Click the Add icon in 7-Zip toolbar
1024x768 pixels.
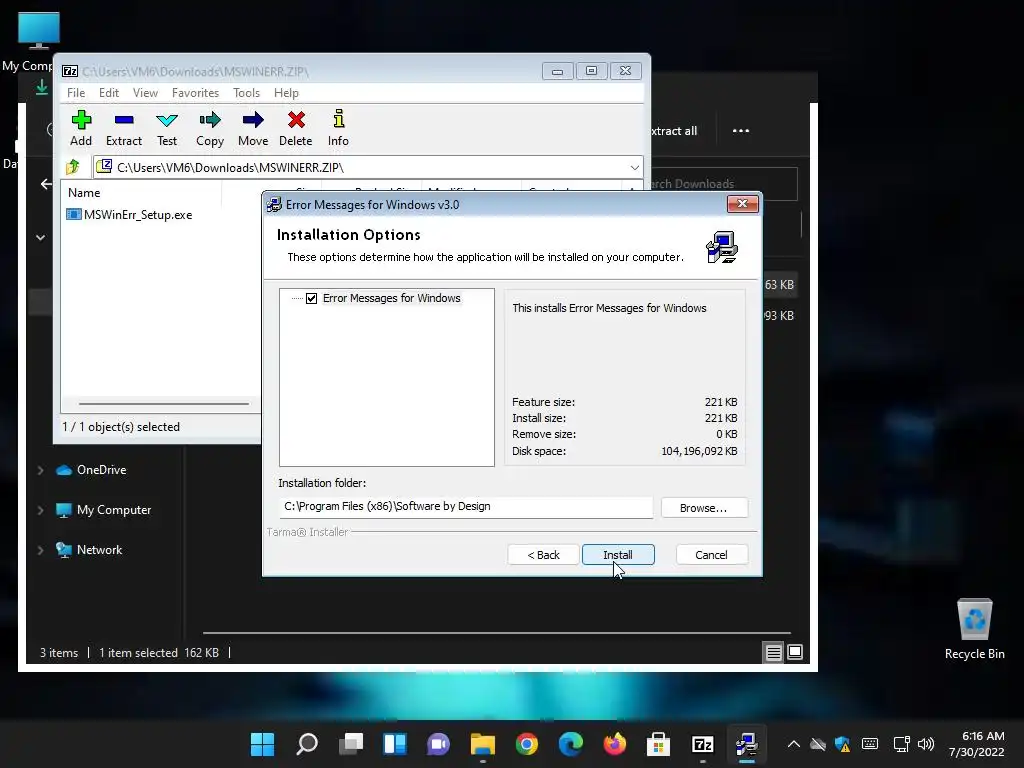81,128
